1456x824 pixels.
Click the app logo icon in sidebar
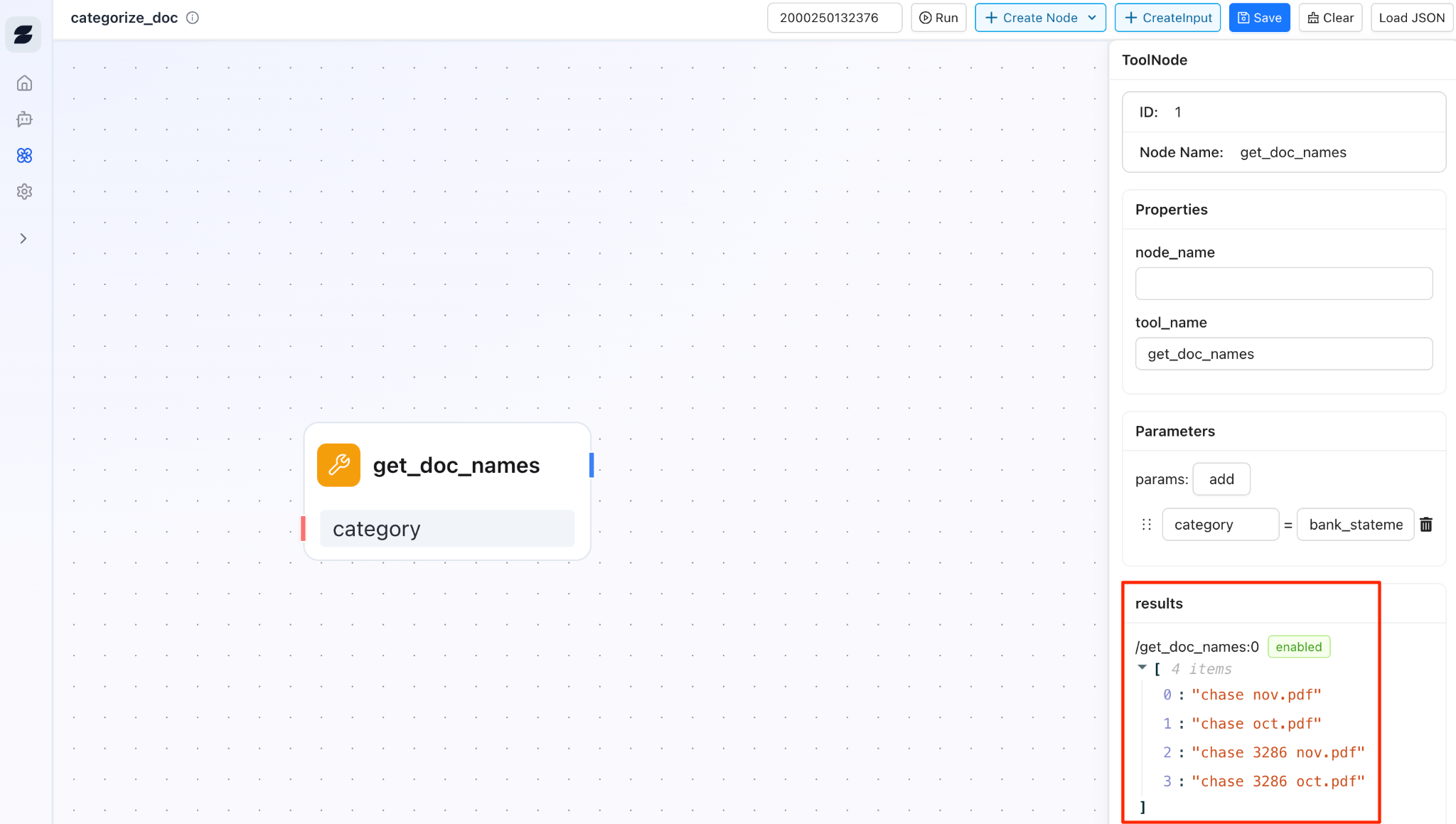coord(23,34)
